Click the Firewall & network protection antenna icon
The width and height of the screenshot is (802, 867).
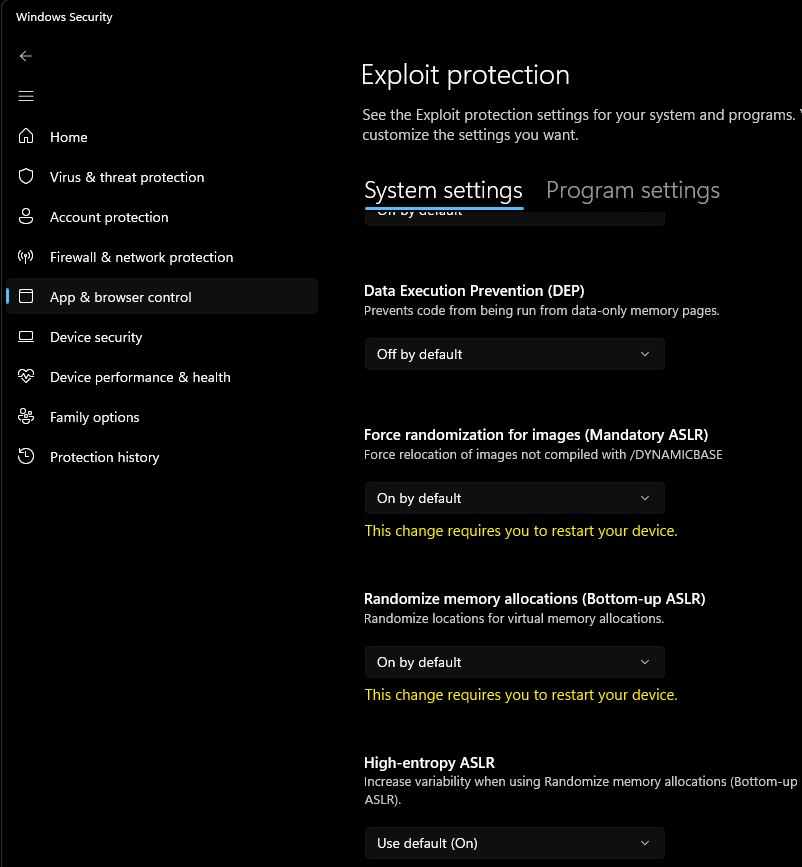(27, 257)
